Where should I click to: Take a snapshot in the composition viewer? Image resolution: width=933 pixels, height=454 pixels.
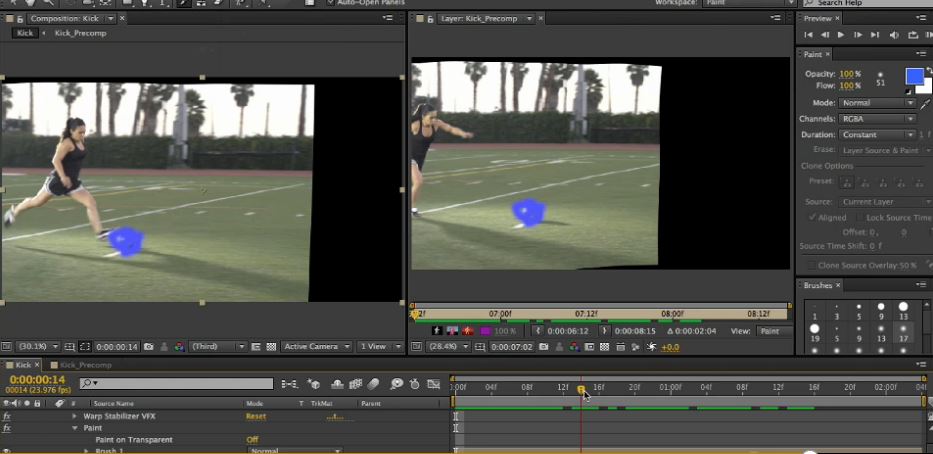[149, 346]
